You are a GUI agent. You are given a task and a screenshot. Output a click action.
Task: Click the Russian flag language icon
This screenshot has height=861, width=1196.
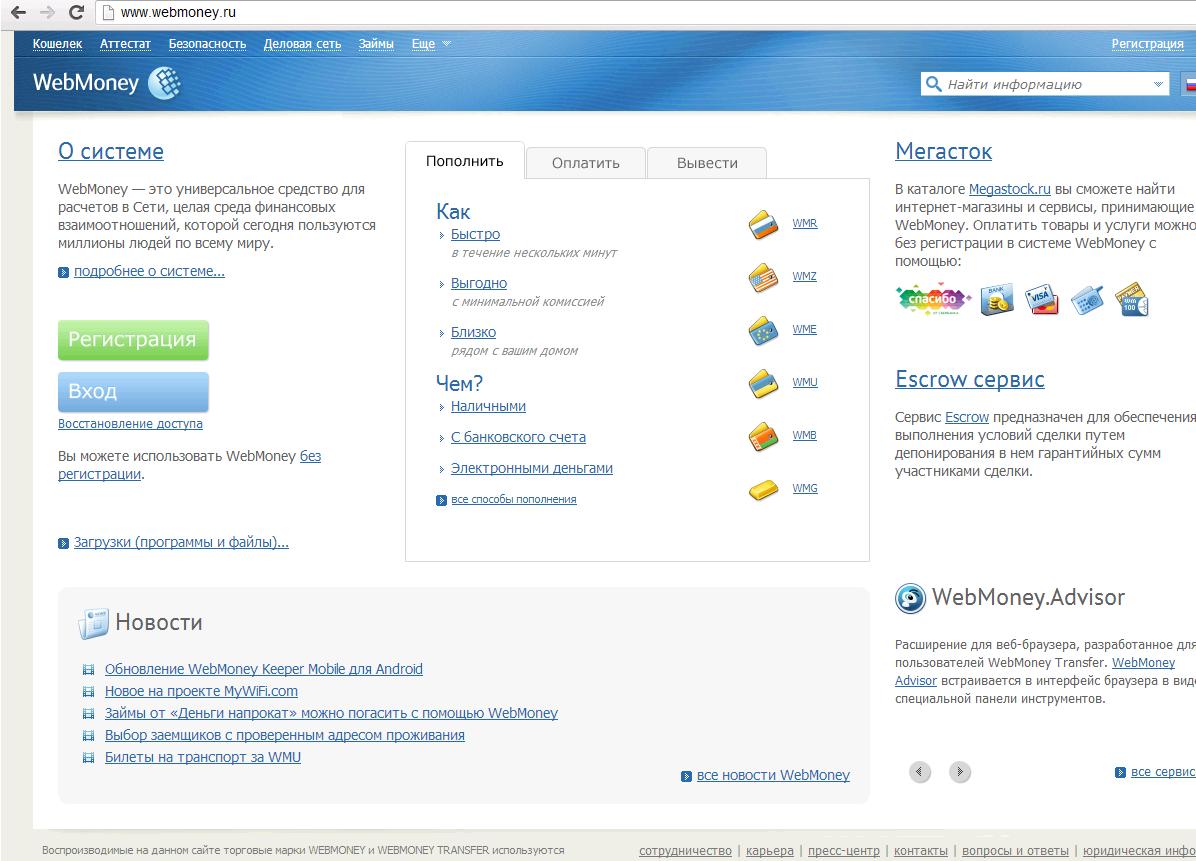(x=1190, y=84)
